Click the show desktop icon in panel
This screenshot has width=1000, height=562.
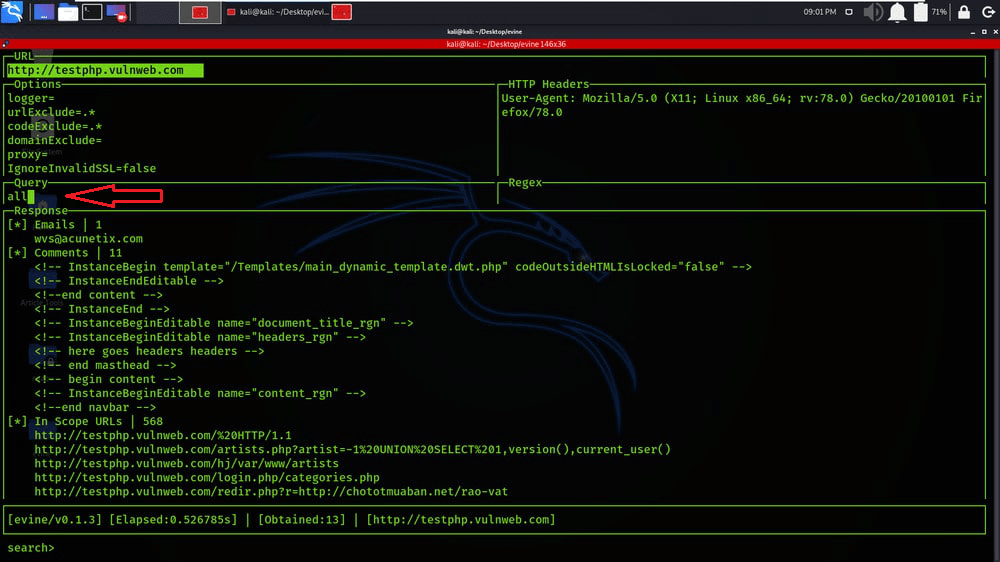(44, 12)
